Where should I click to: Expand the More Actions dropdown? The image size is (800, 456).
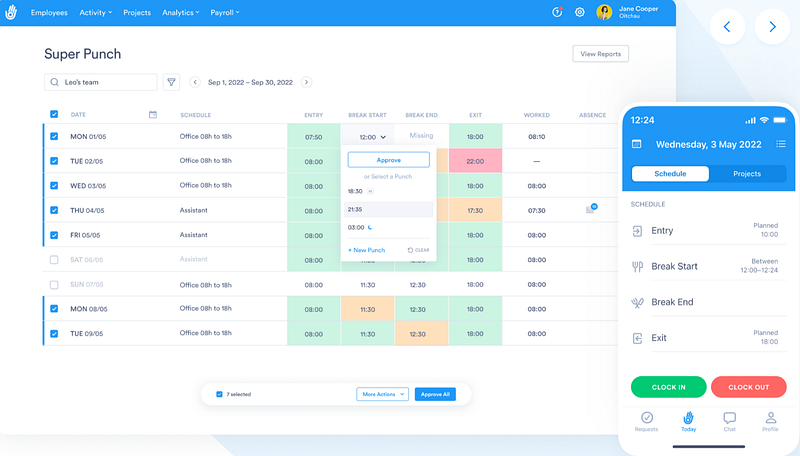pyautogui.click(x=383, y=394)
